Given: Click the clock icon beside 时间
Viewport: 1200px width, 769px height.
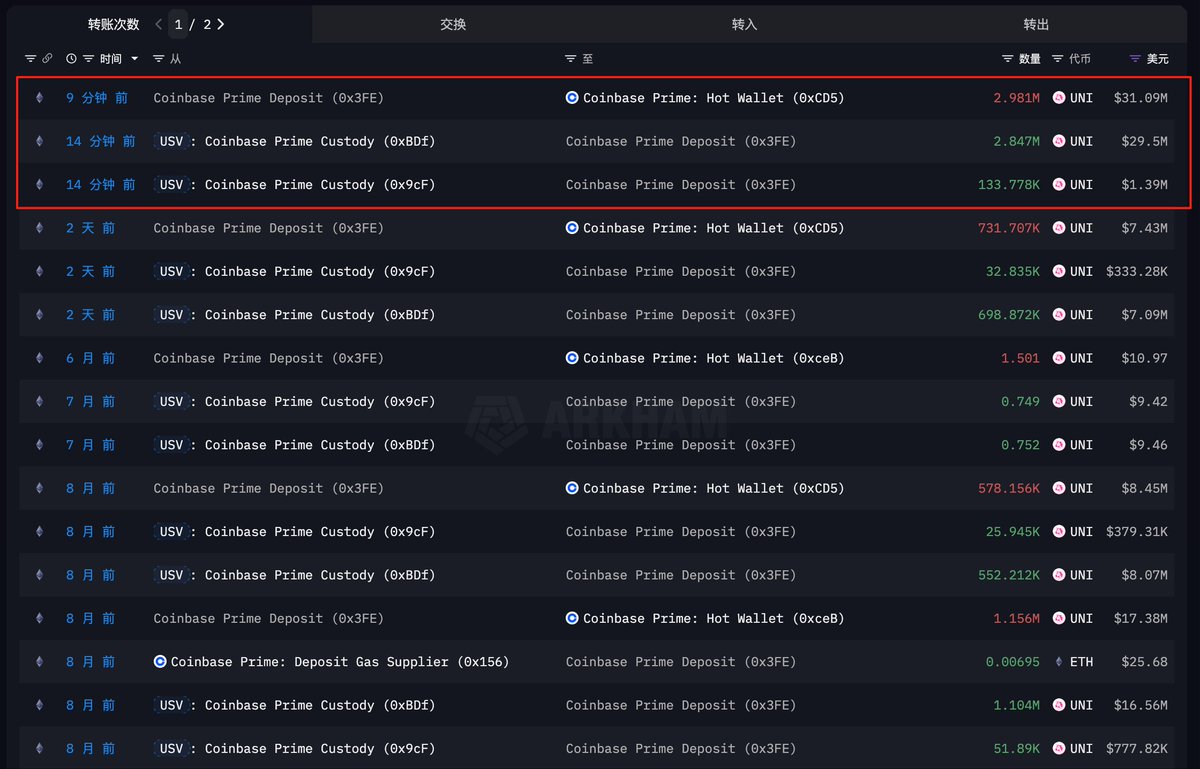Looking at the screenshot, I should [71, 59].
